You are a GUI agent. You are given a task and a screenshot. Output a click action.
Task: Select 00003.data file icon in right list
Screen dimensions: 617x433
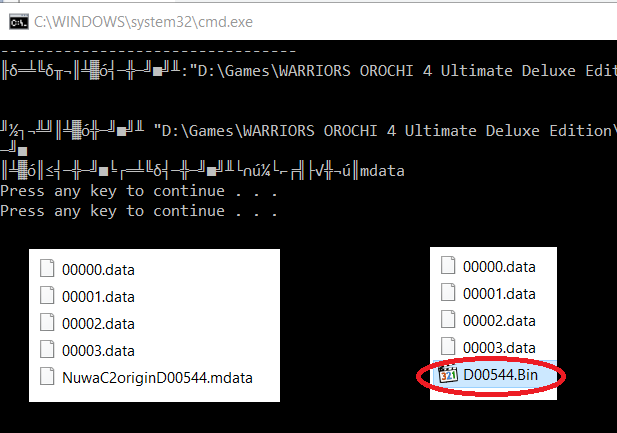(x=448, y=347)
